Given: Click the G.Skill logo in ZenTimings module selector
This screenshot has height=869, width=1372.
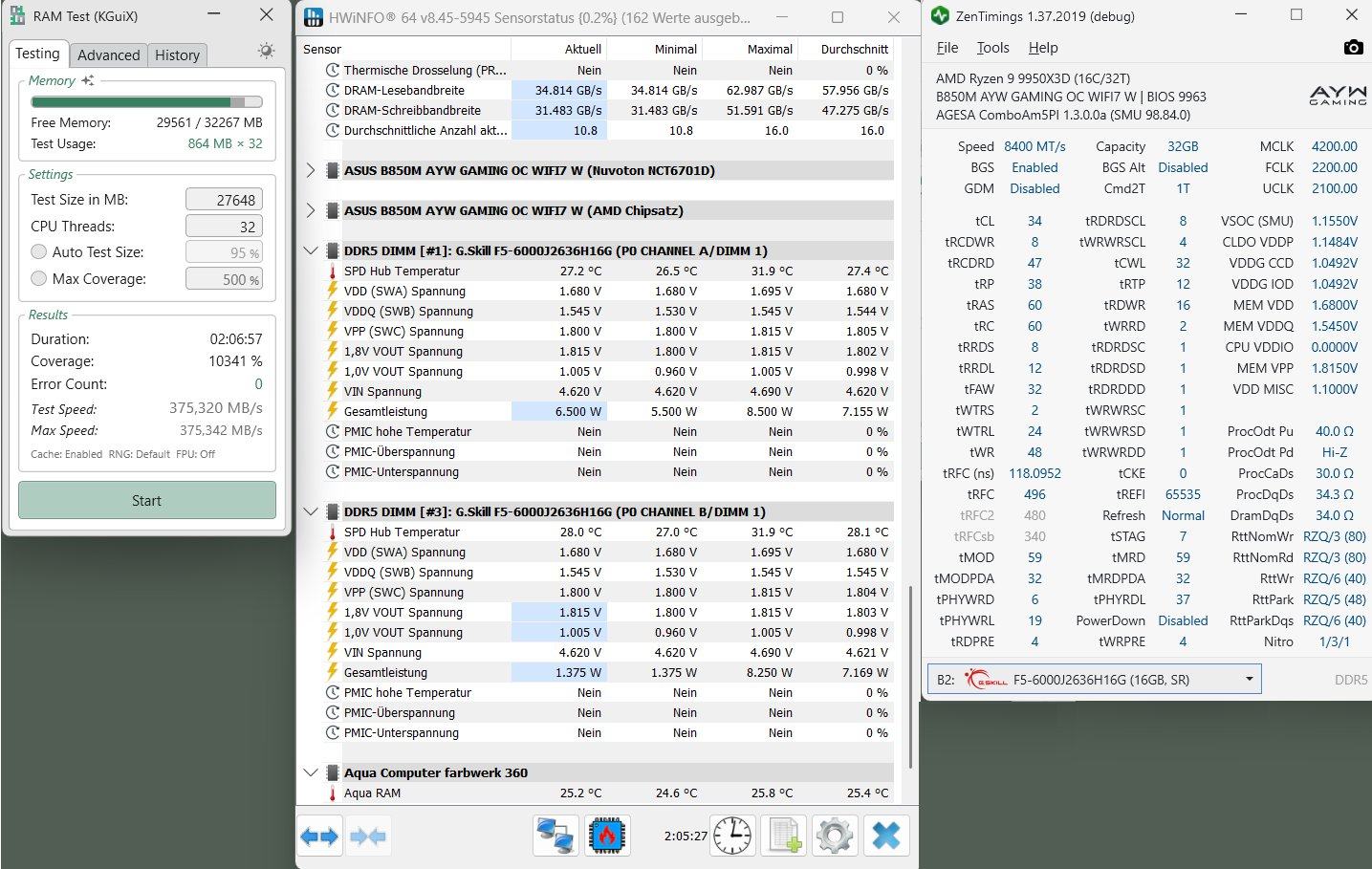Looking at the screenshot, I should pos(985,680).
